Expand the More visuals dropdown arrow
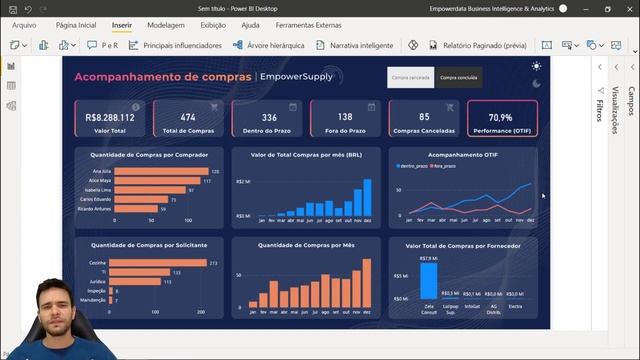 pyautogui.click(x=73, y=46)
